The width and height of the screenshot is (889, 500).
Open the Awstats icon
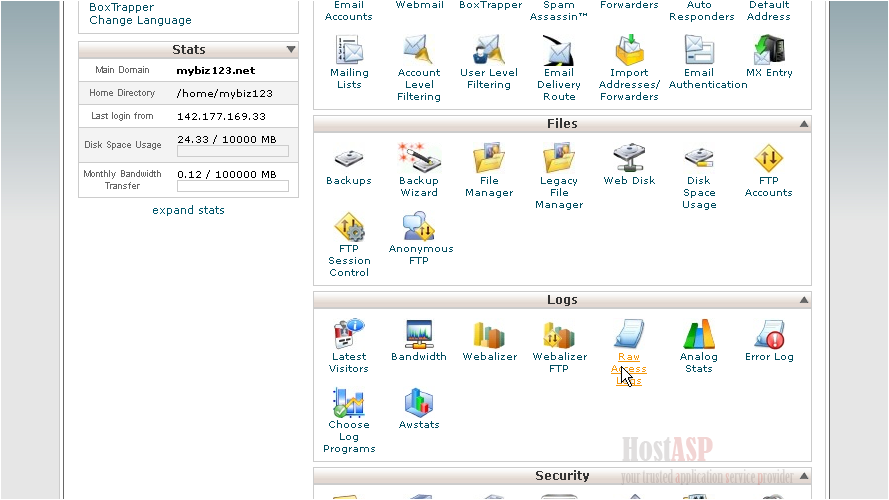(x=419, y=403)
